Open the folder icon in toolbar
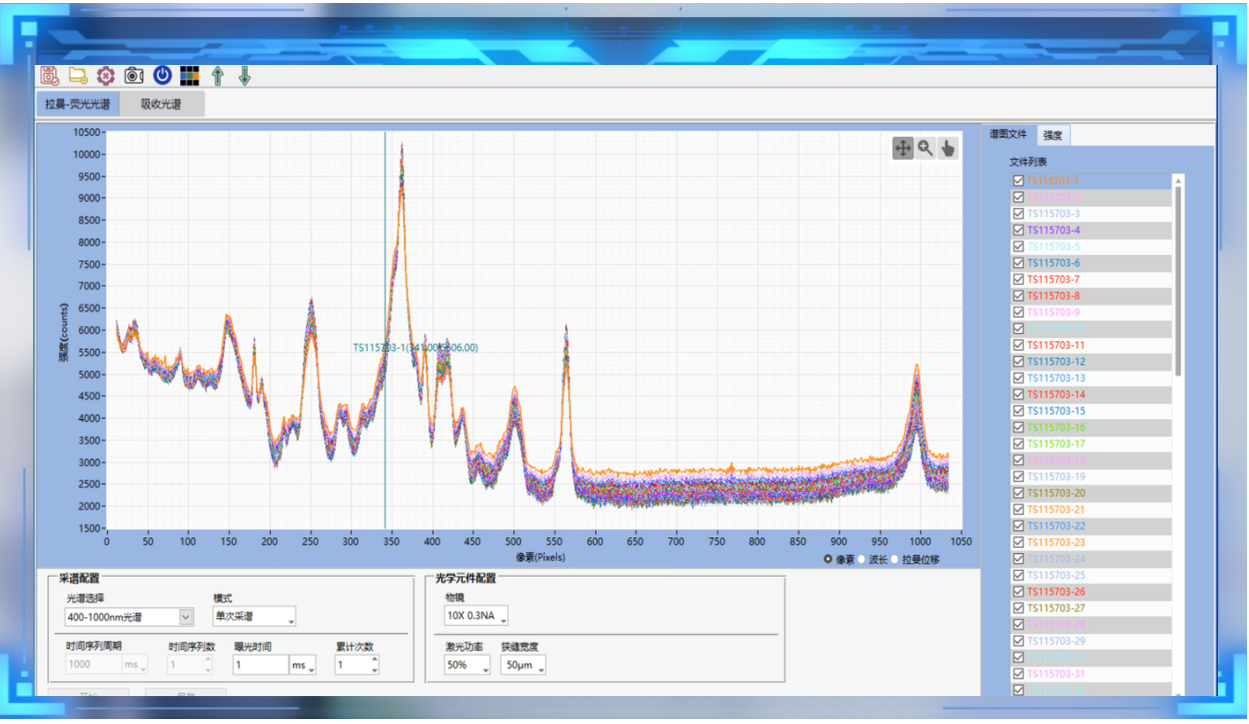The image size is (1249, 724). [77, 76]
